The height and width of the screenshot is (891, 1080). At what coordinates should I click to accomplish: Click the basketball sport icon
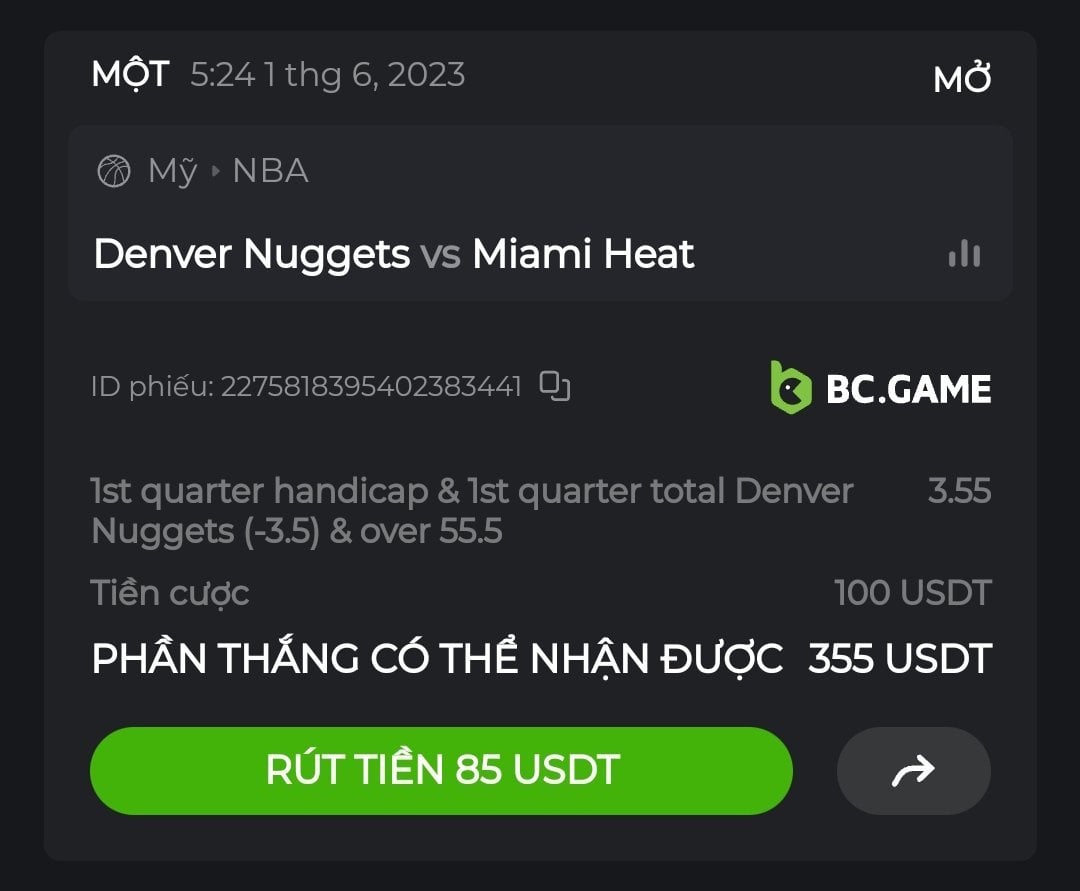click(114, 171)
